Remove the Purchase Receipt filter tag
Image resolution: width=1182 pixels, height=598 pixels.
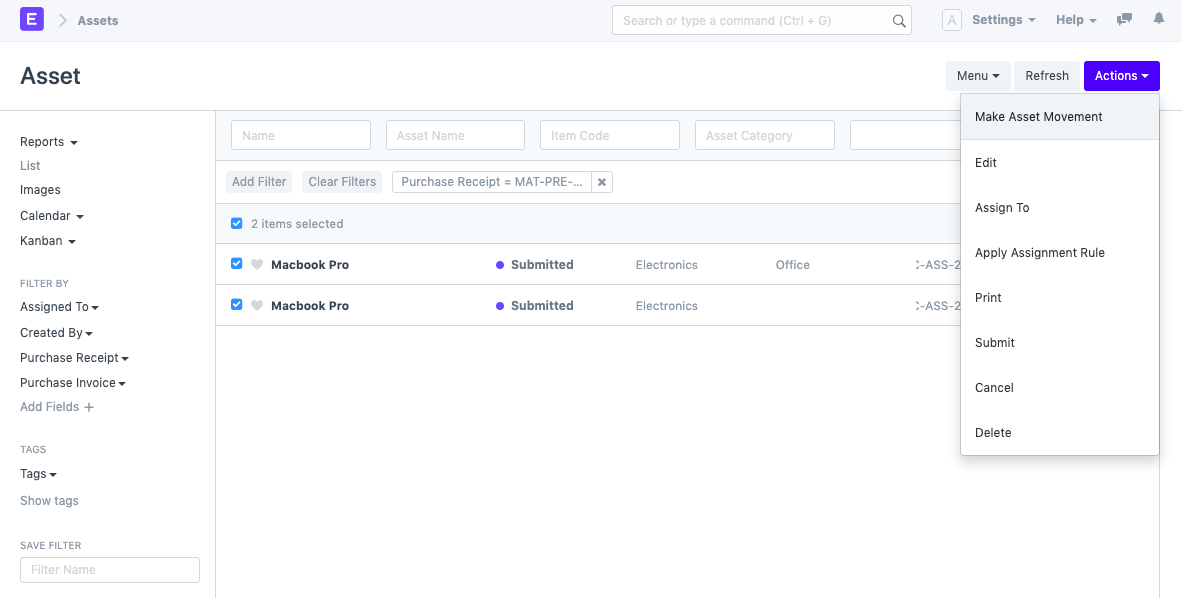coord(601,182)
